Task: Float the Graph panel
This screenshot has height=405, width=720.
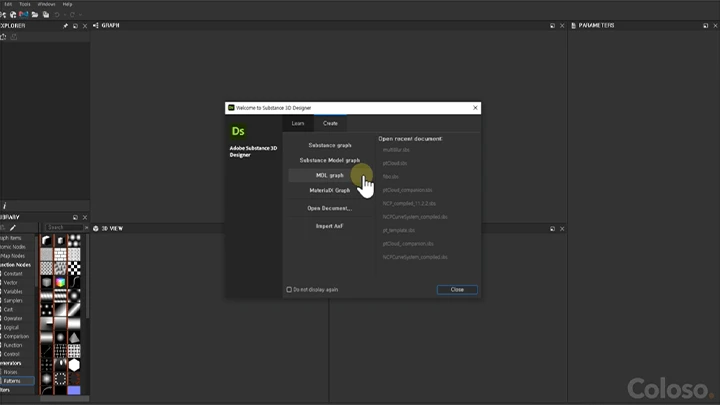Action: coord(552,26)
